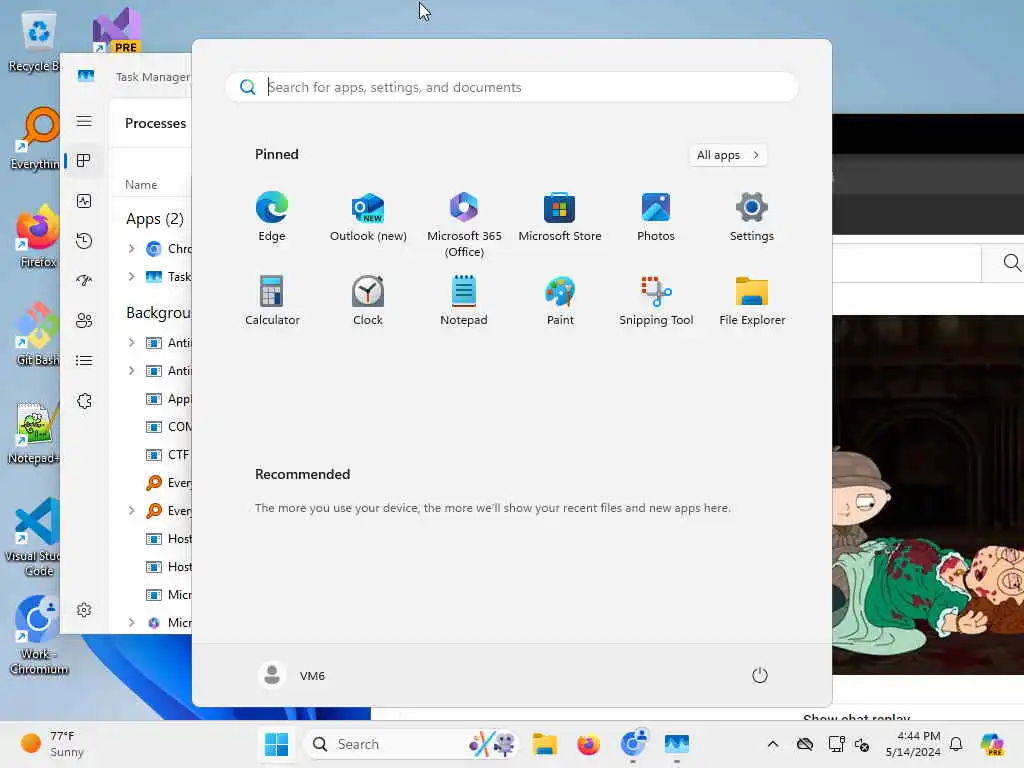Select Work - Chromium desktop shortcut
The width and height of the screenshot is (1024, 768).
click(39, 635)
